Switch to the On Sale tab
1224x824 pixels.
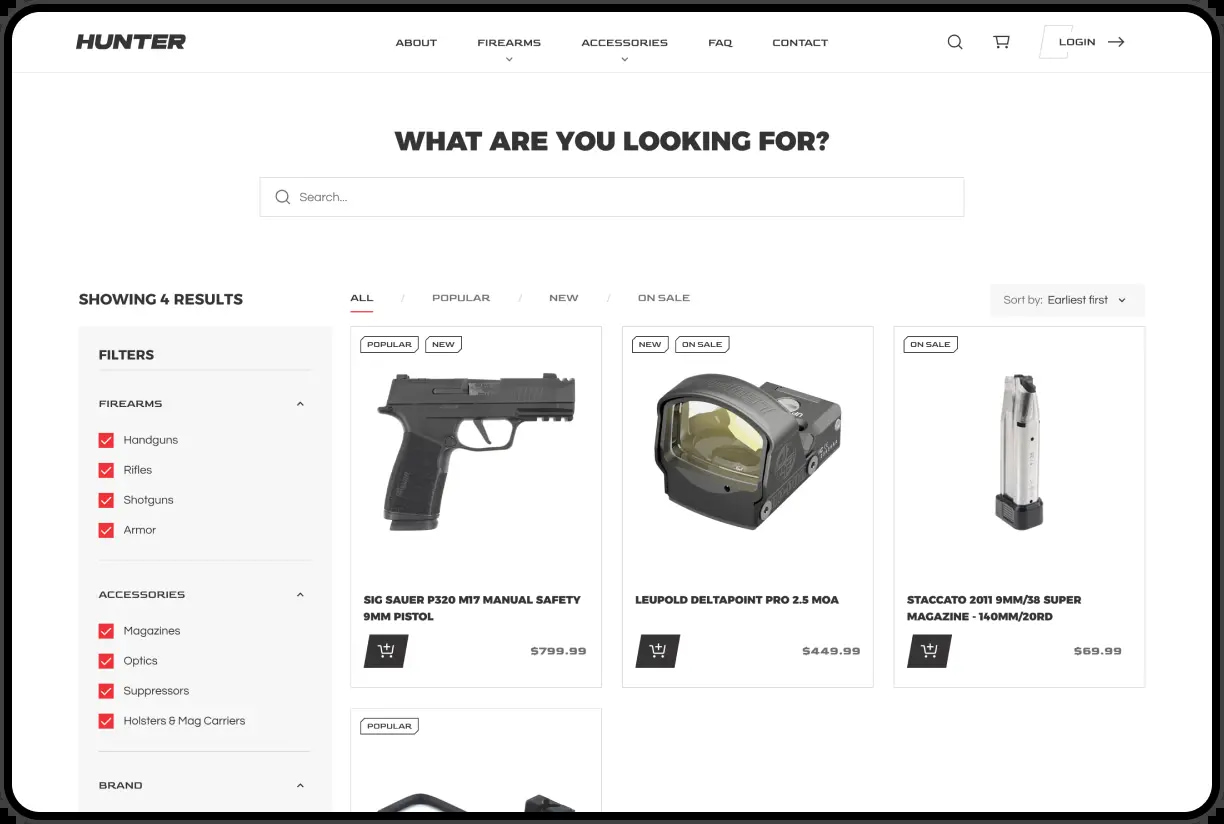[x=664, y=298]
